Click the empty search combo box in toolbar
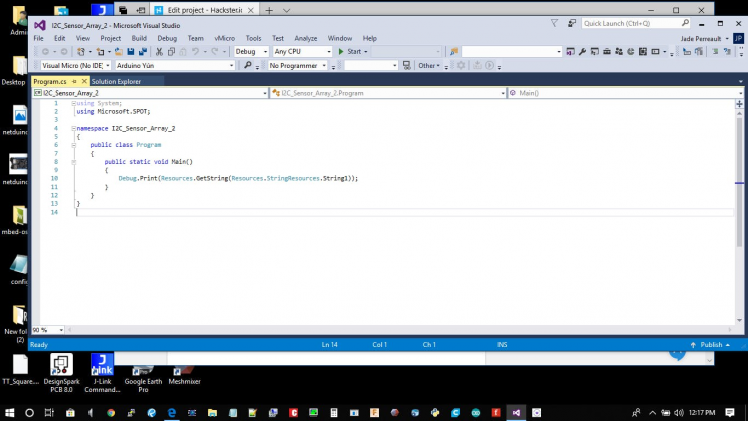 pos(511,51)
